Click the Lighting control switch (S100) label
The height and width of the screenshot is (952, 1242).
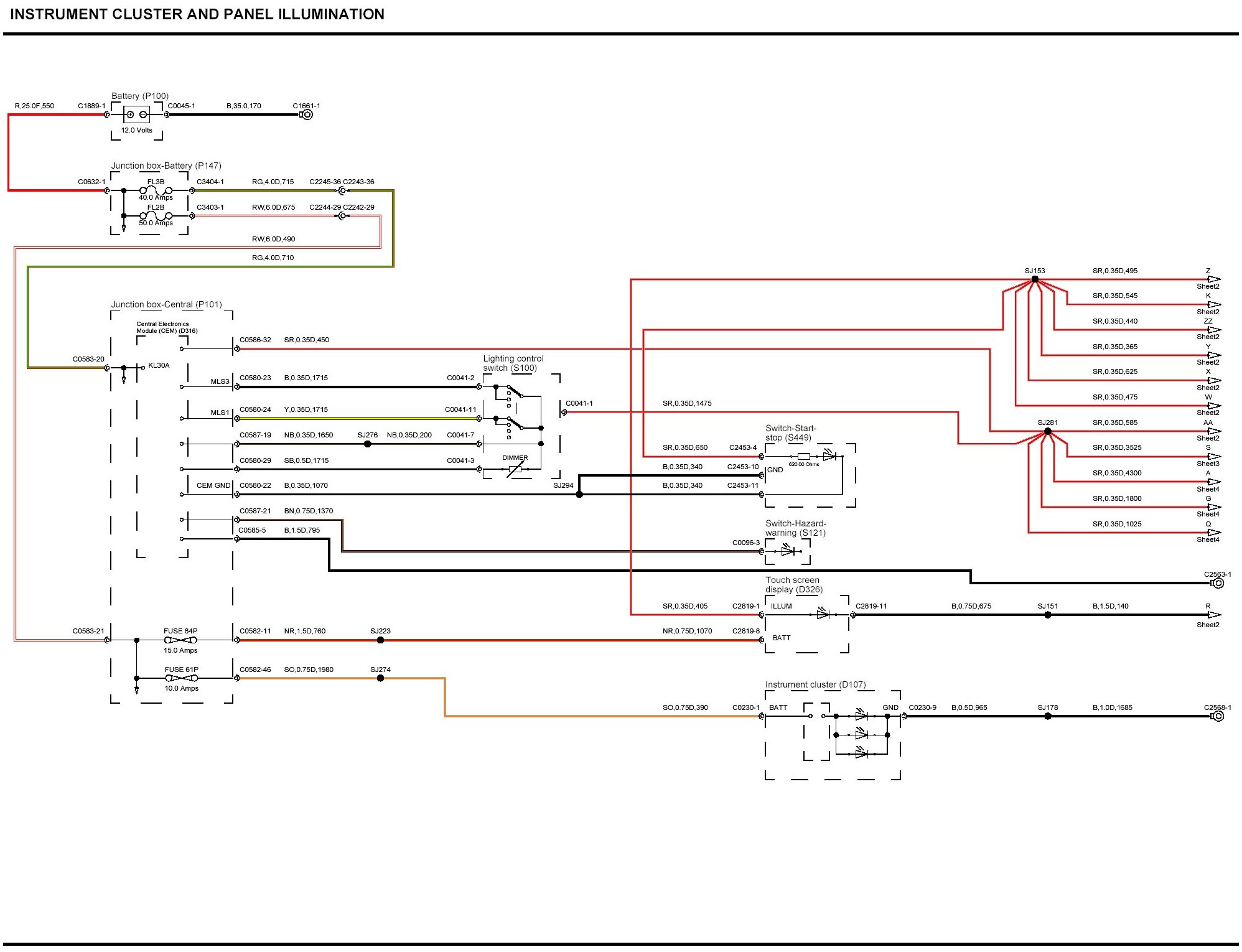513,363
